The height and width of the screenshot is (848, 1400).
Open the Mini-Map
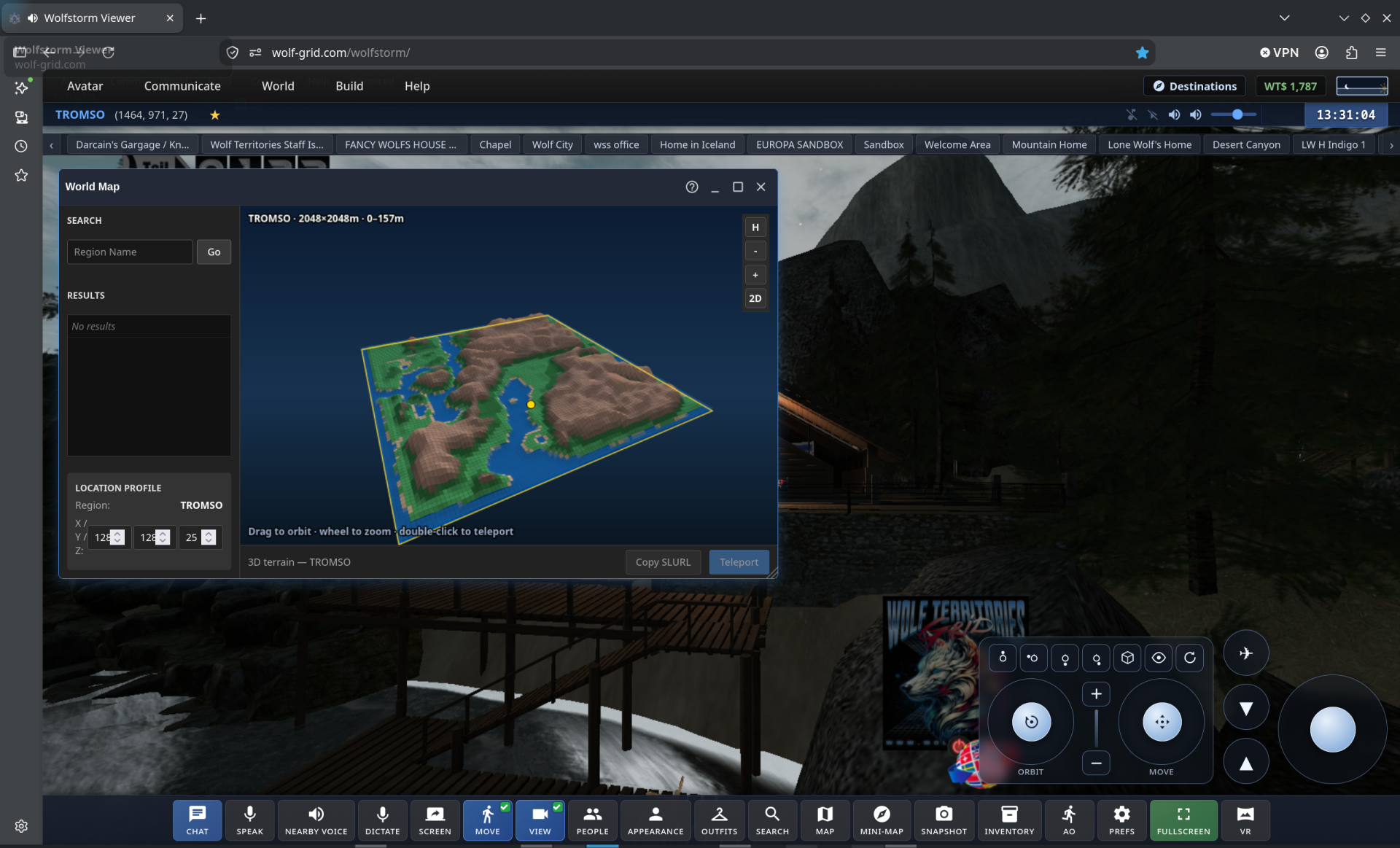click(x=882, y=820)
